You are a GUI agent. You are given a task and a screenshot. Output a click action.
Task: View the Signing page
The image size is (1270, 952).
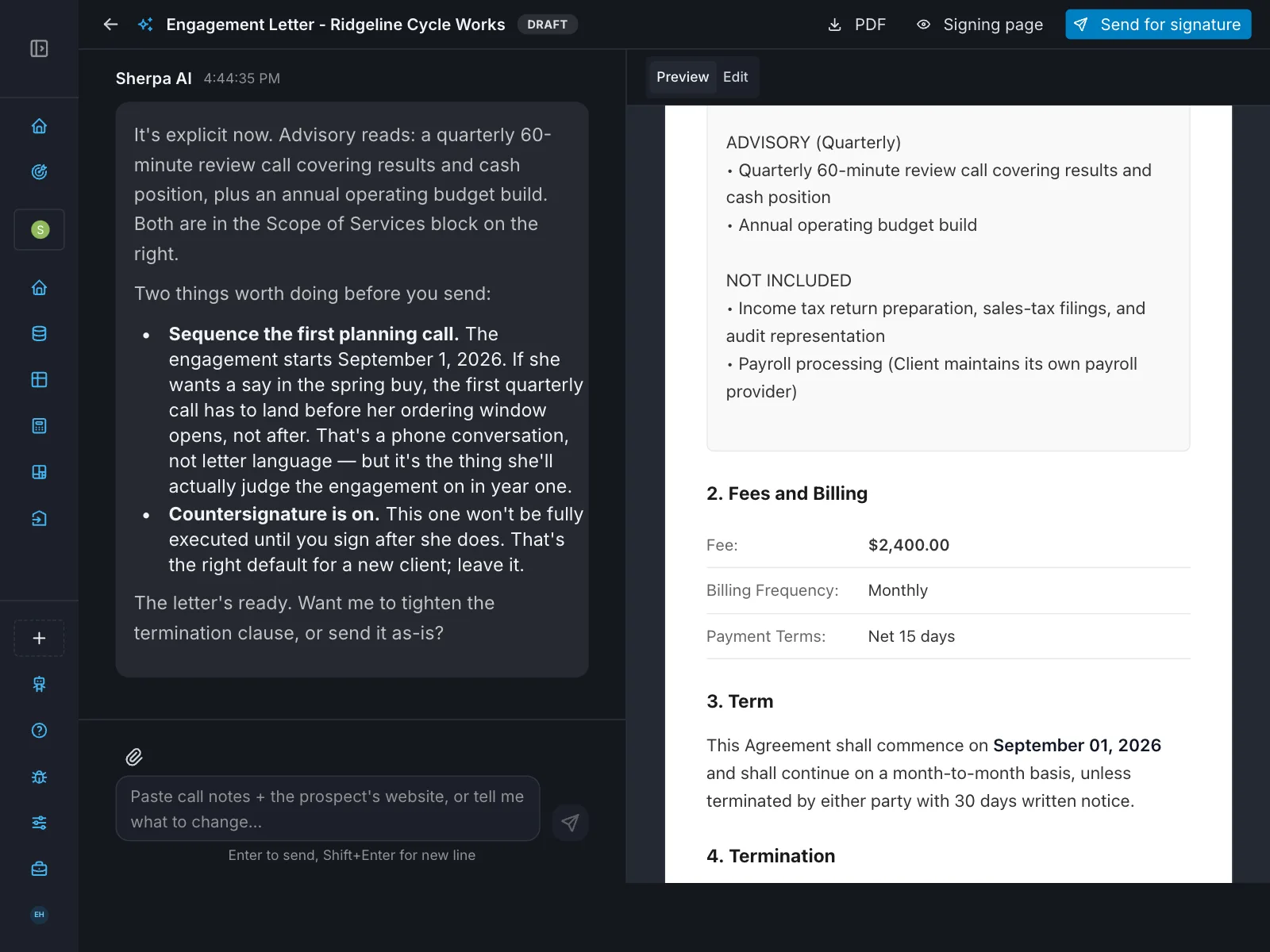click(x=979, y=25)
